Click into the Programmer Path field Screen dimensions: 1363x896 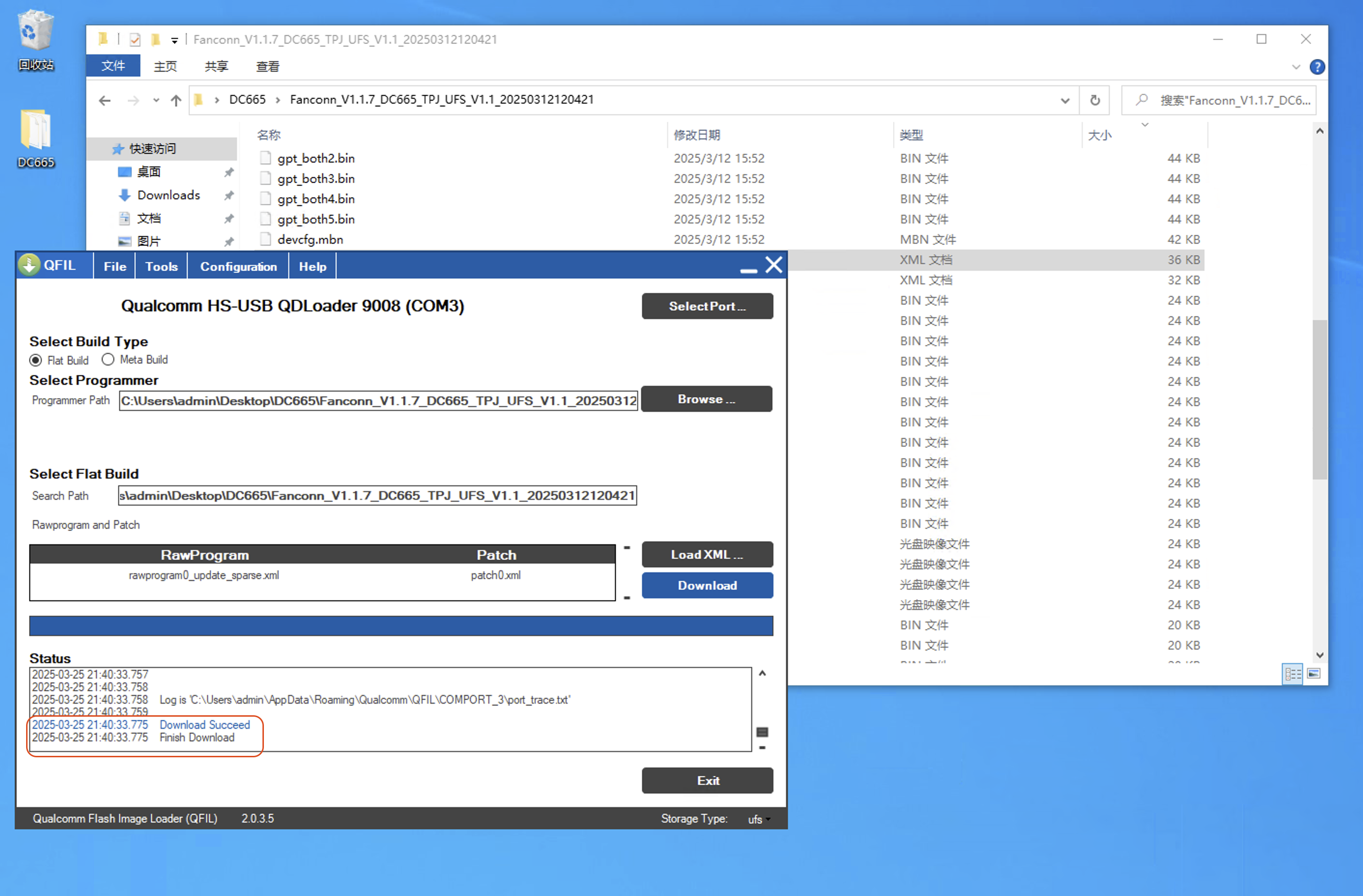point(378,400)
